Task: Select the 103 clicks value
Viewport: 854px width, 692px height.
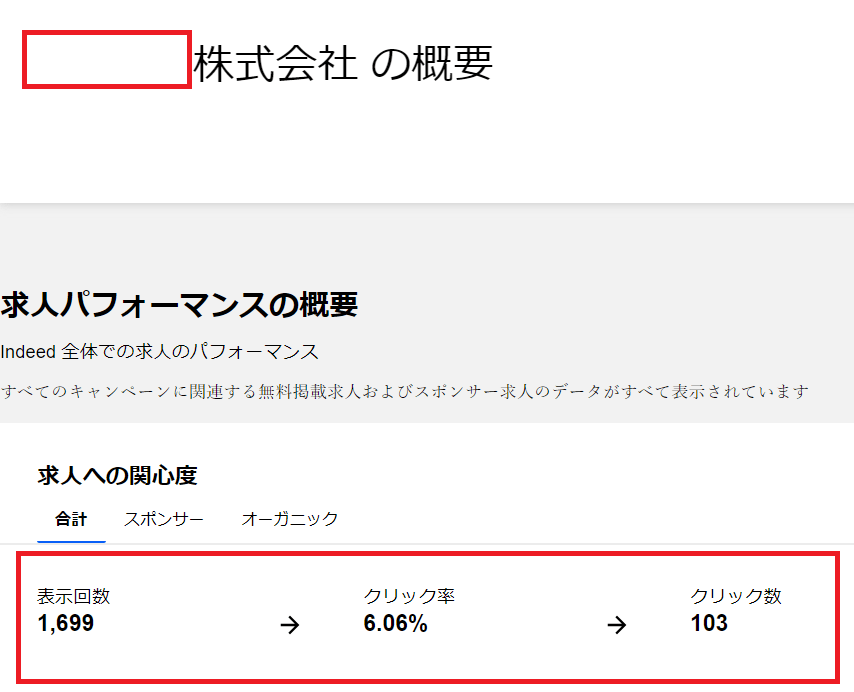Action: point(709,624)
